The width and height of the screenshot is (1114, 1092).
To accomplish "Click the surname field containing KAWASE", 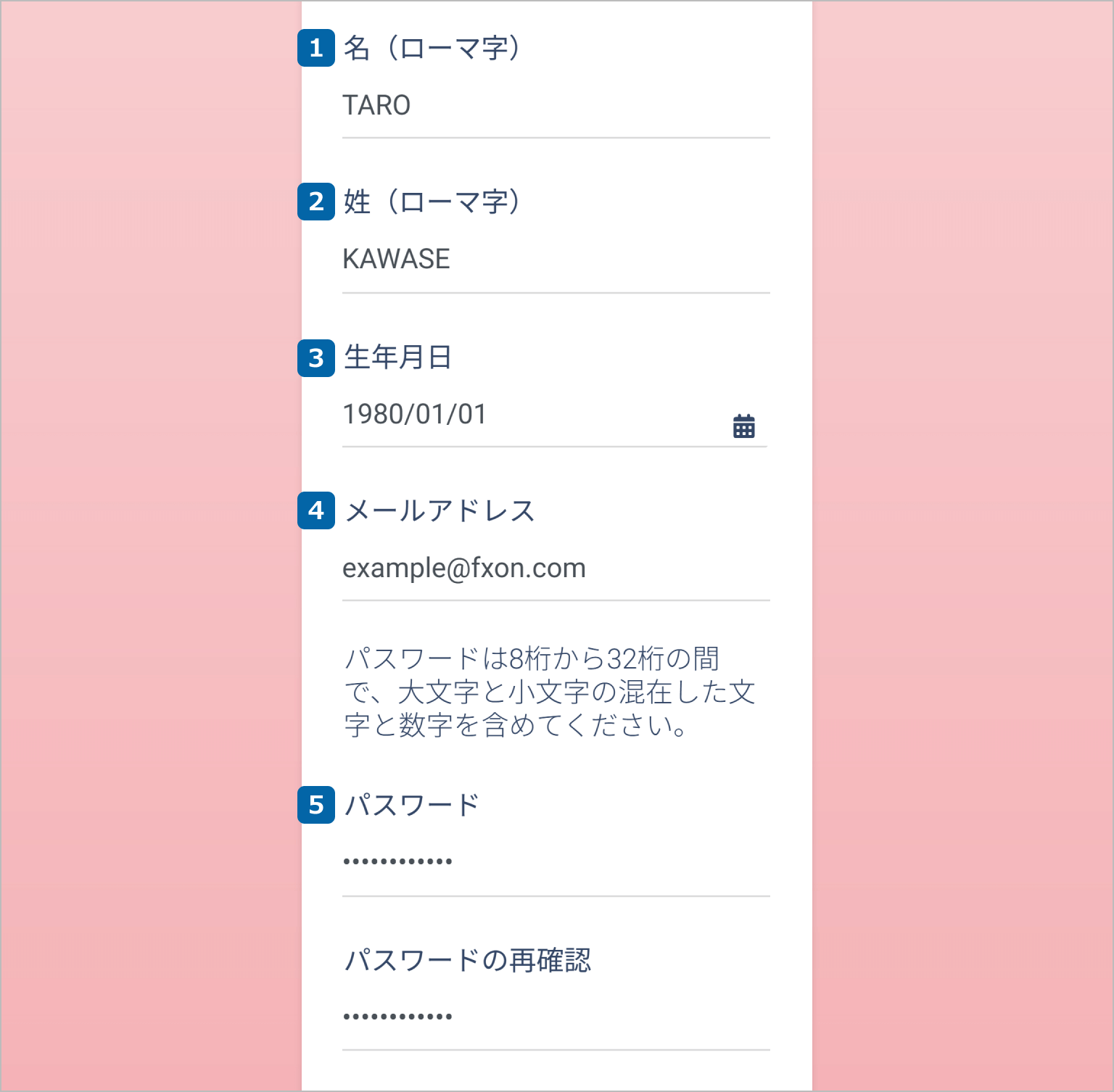I will [x=555, y=260].
